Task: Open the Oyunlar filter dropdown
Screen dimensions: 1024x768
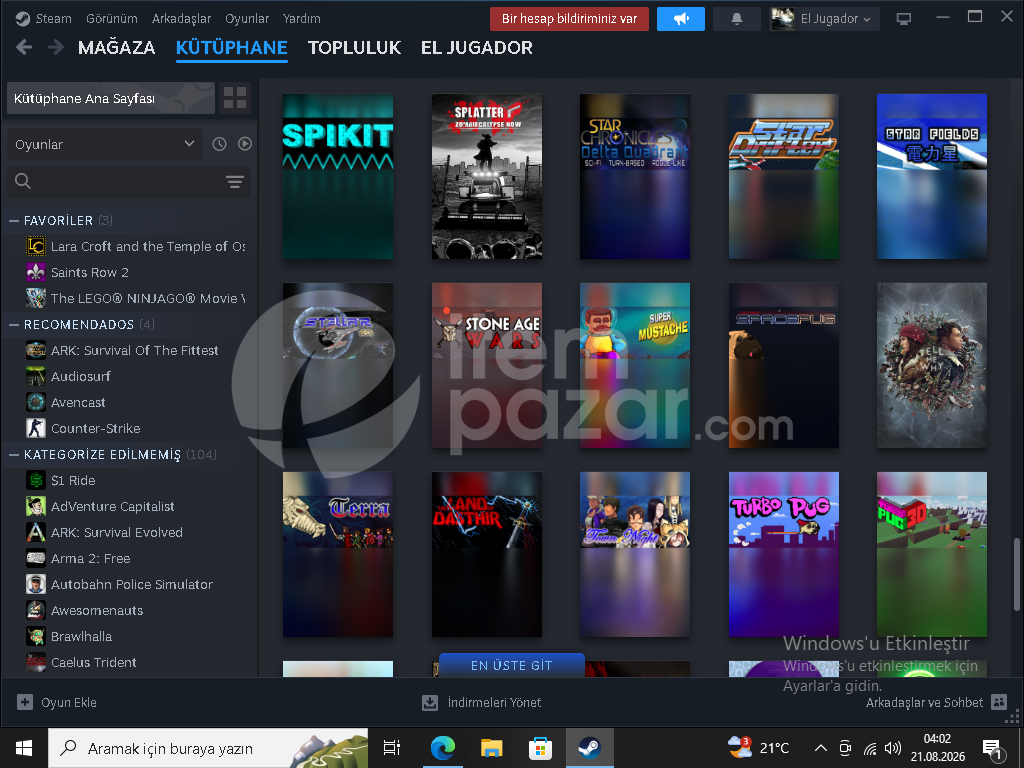Action: (104, 144)
